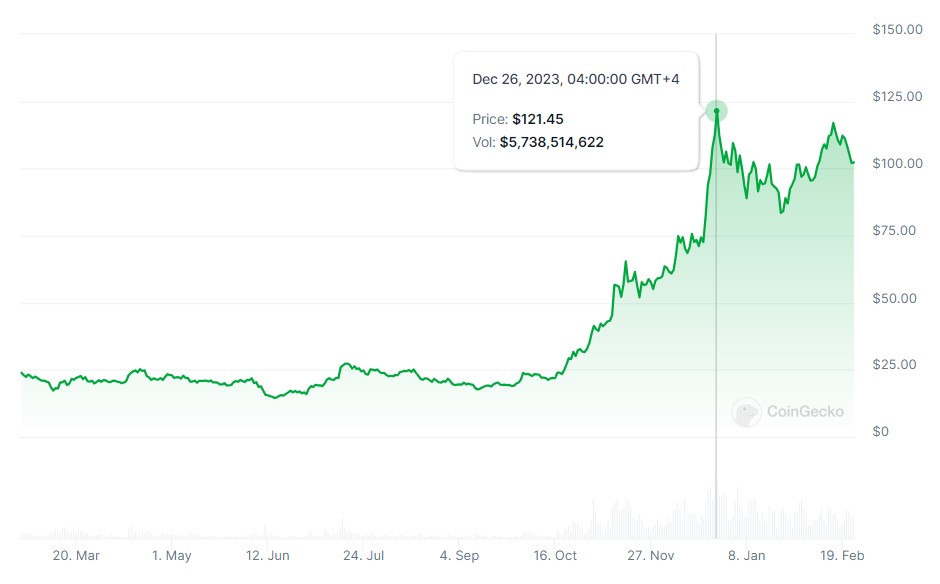Click the $100.00 price axis label
The width and height of the screenshot is (940, 584).
click(x=897, y=164)
